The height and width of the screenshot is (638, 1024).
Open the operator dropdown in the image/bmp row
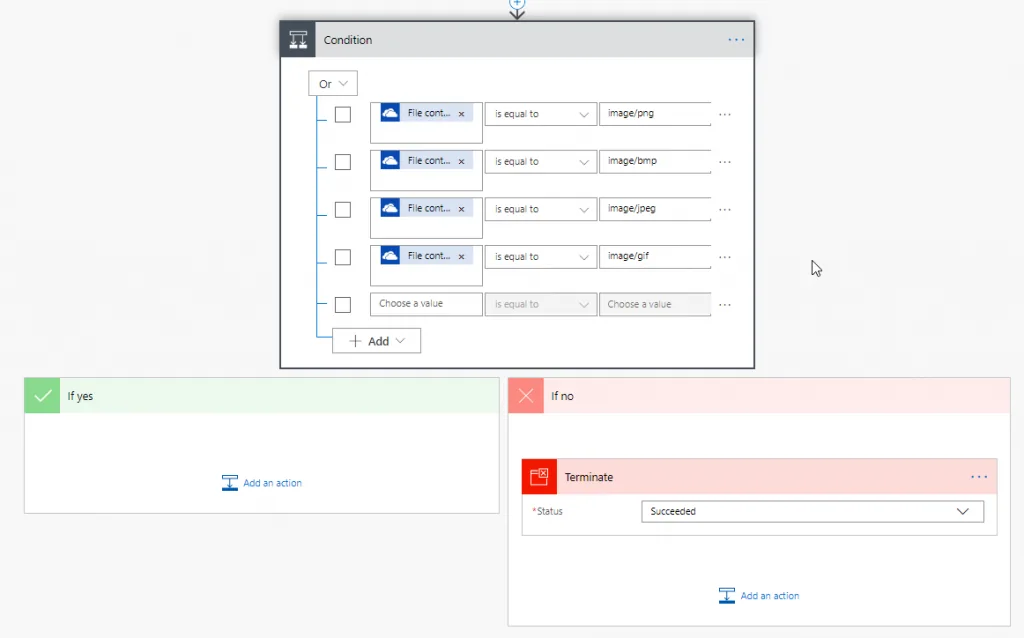tap(540, 162)
